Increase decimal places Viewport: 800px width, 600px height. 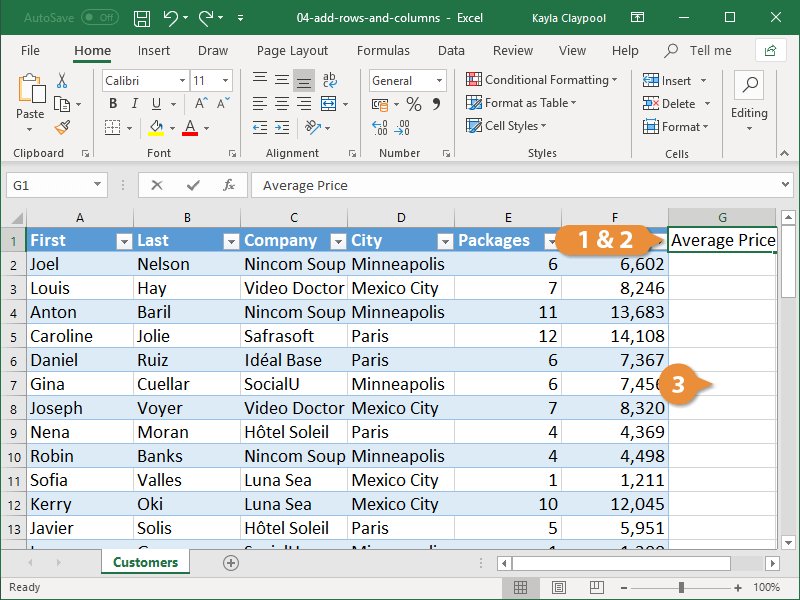(x=380, y=128)
